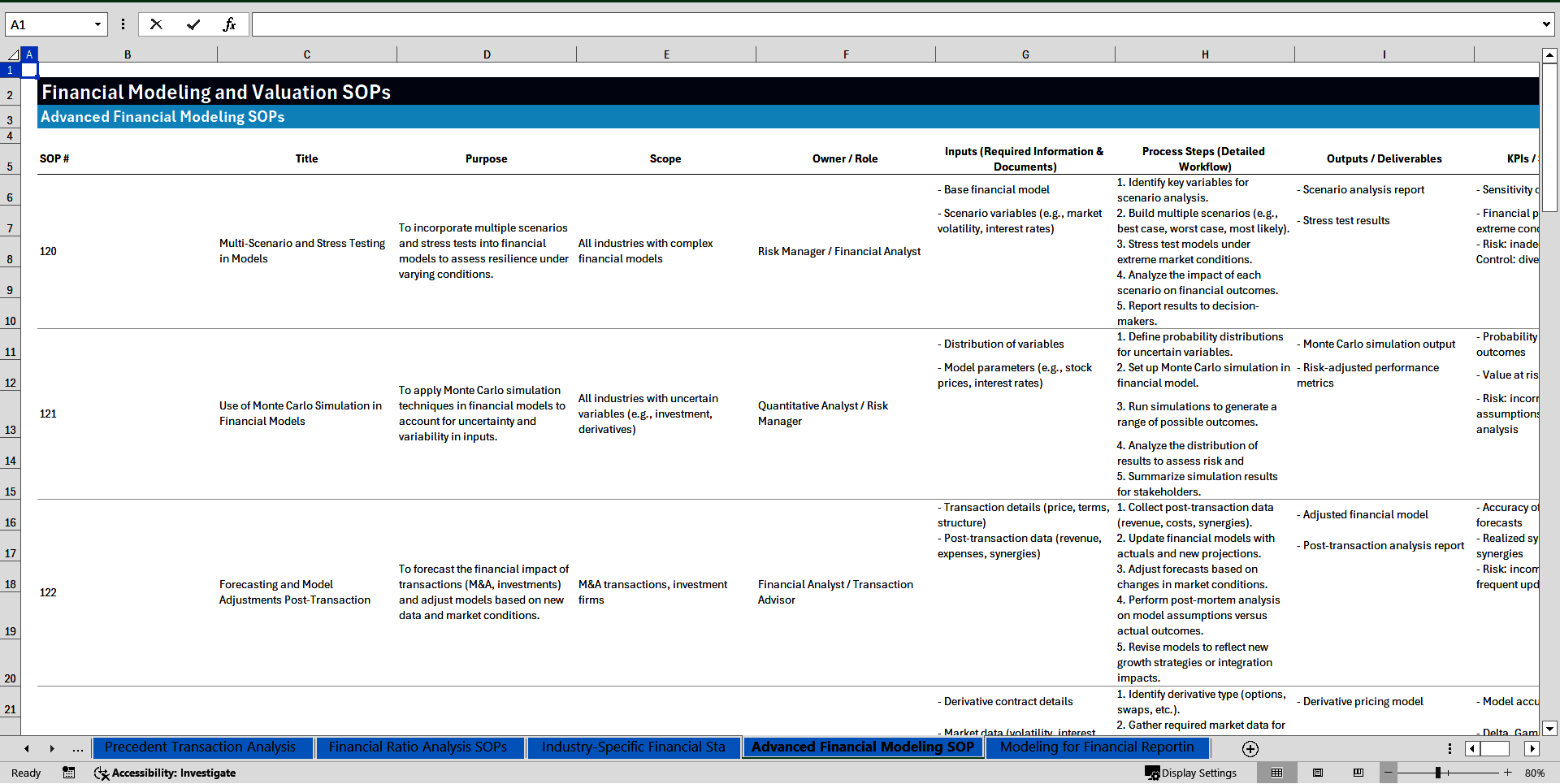Add a new sheet with plus icon
Image resolution: width=1560 pixels, height=784 pixels.
point(1250,748)
